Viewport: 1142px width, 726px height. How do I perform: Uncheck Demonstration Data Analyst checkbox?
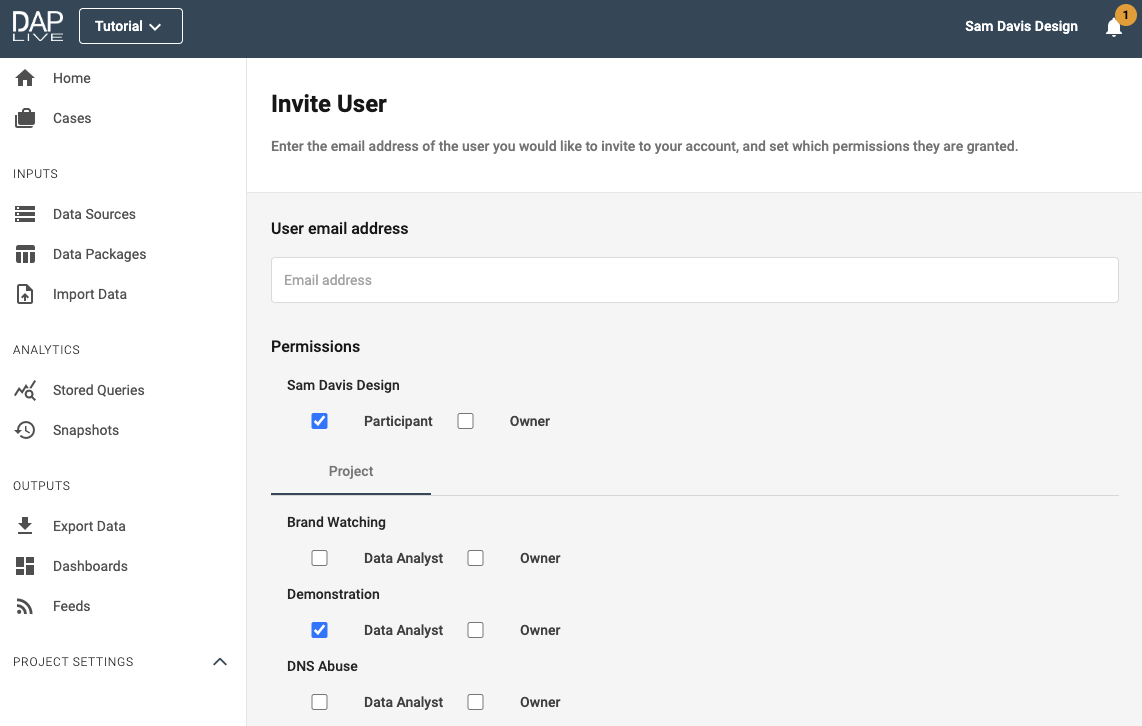pyautogui.click(x=319, y=630)
